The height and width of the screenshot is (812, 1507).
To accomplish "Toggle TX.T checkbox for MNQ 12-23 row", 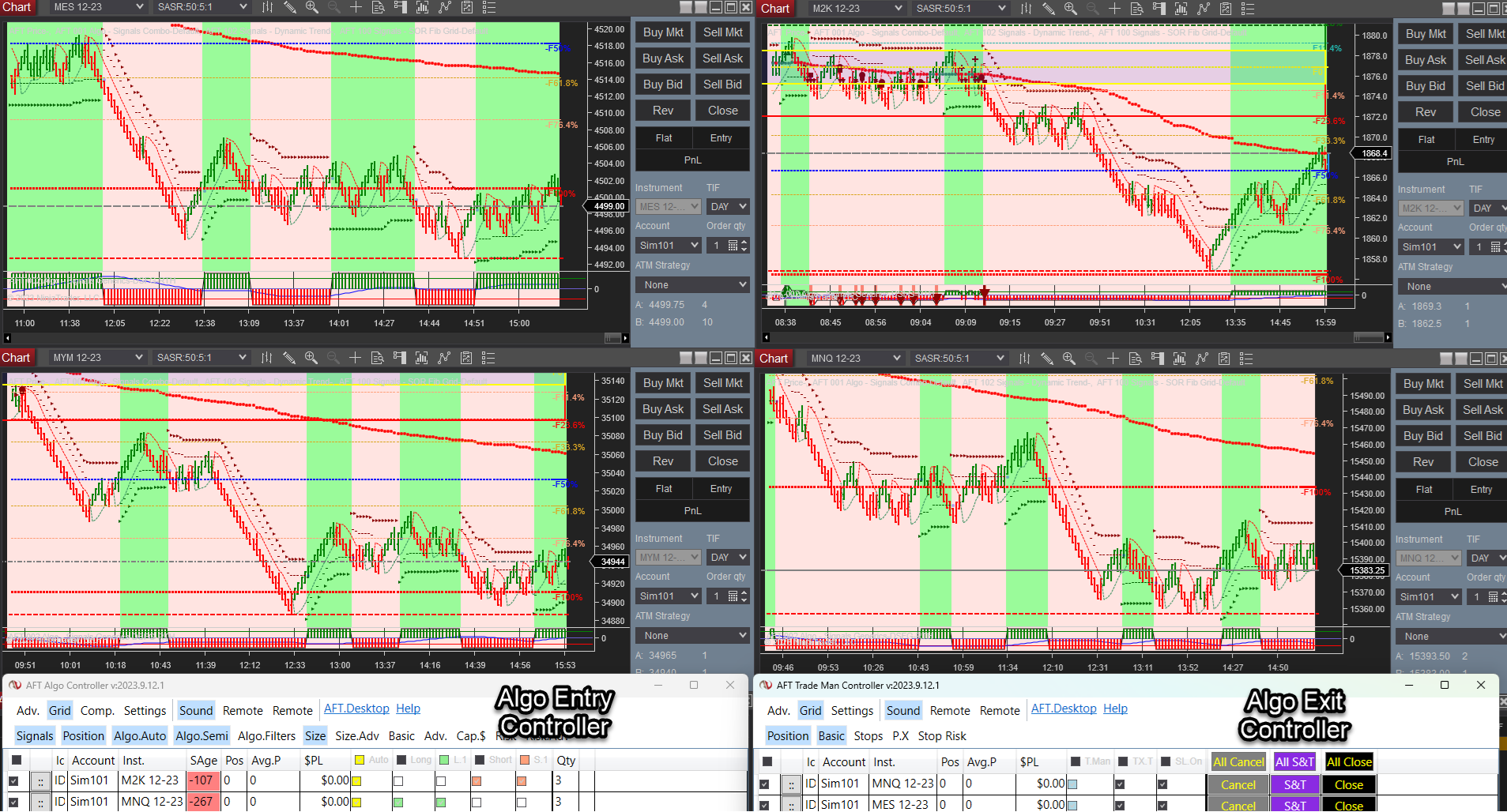I will (x=1120, y=784).
